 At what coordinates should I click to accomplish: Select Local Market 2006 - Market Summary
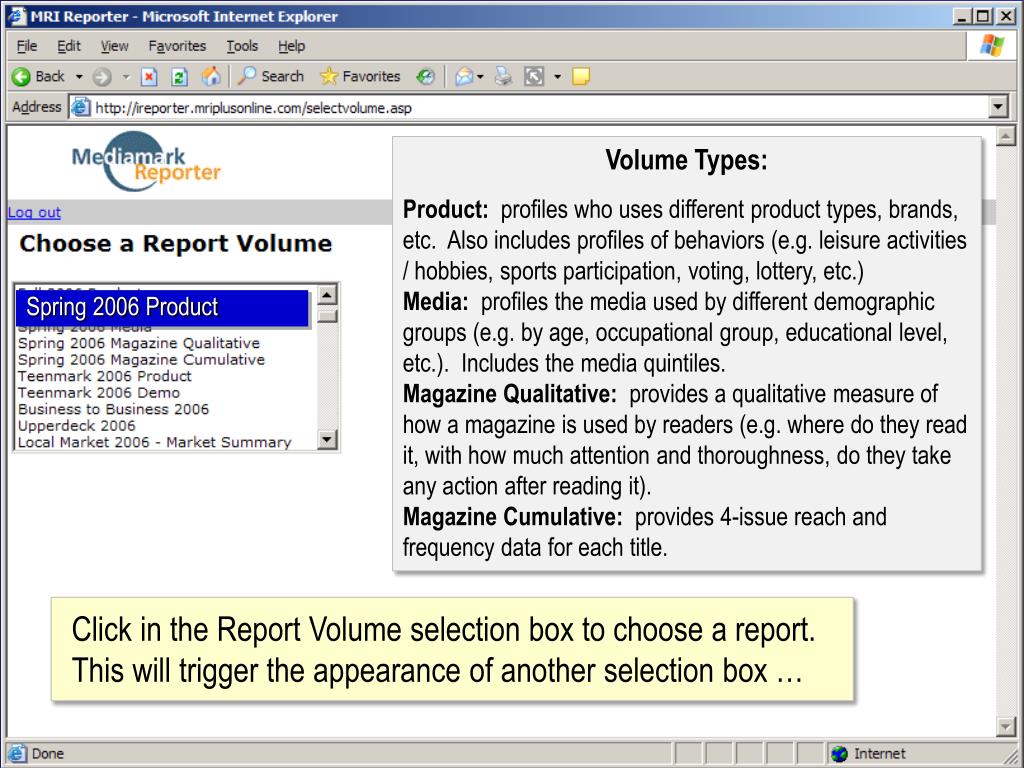pos(154,442)
